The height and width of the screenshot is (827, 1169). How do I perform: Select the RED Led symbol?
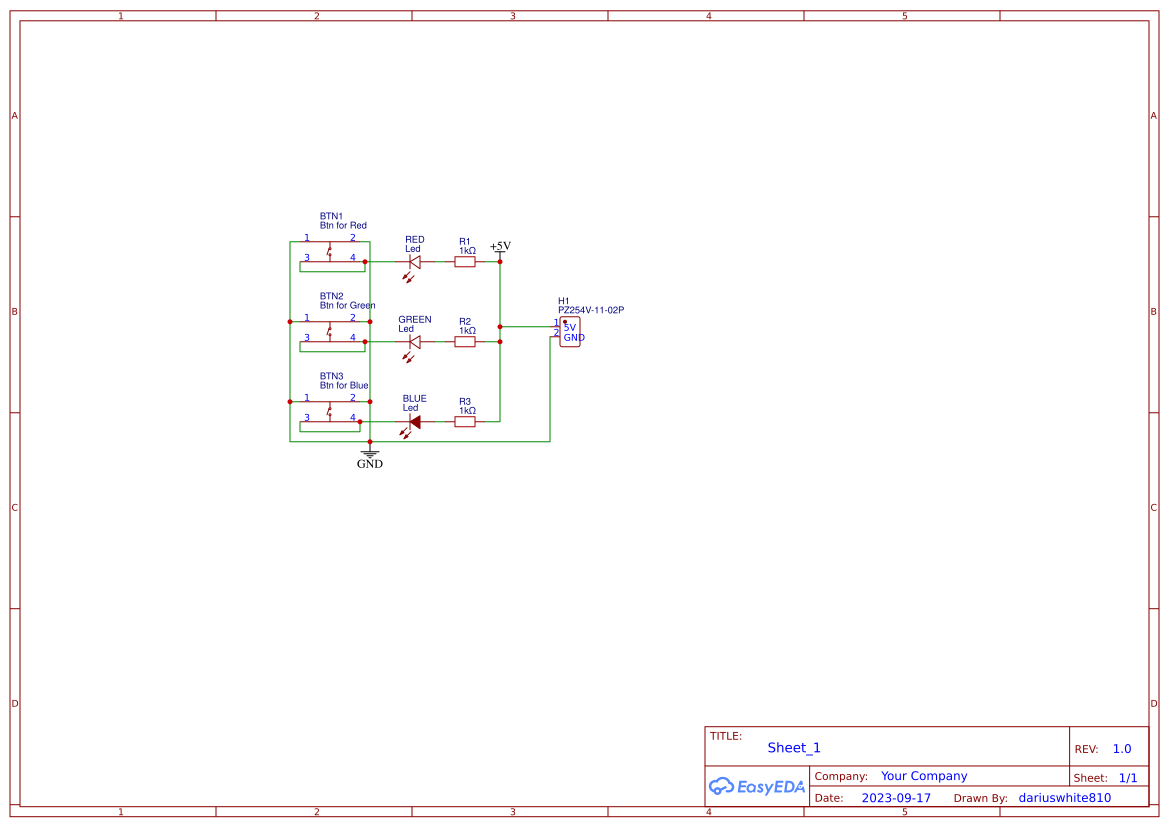point(413,261)
